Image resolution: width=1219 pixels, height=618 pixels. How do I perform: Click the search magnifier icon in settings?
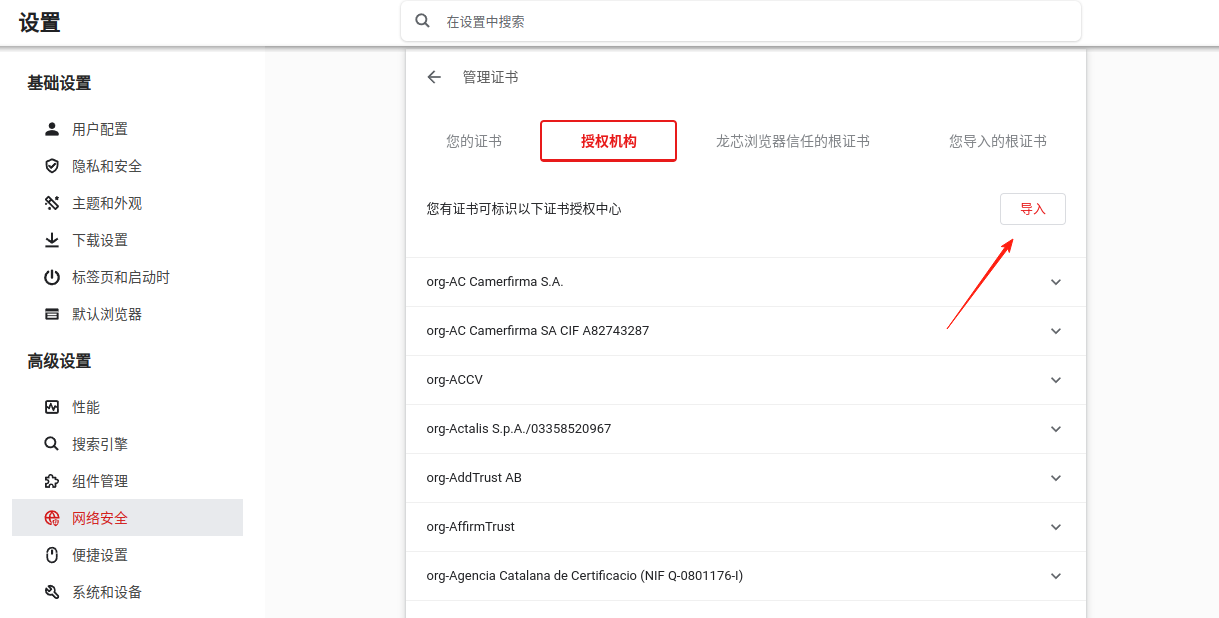pos(423,21)
